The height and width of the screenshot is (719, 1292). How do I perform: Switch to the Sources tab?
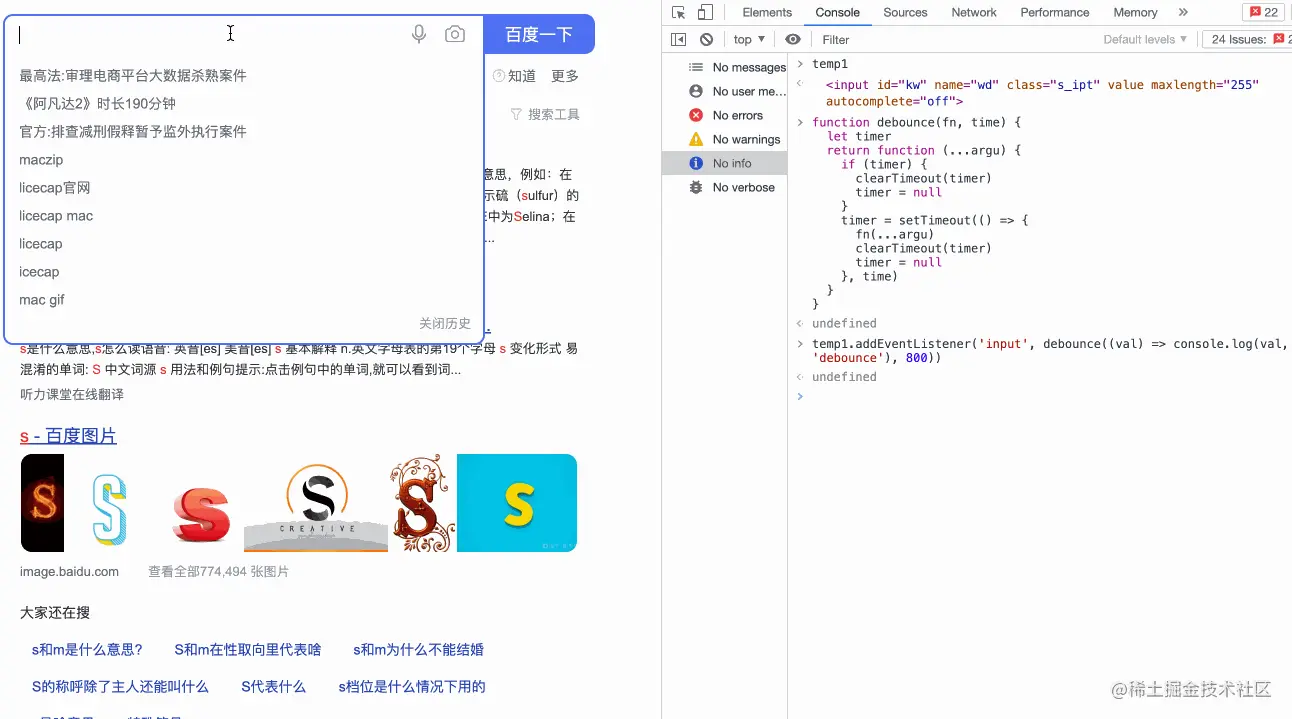coord(905,12)
